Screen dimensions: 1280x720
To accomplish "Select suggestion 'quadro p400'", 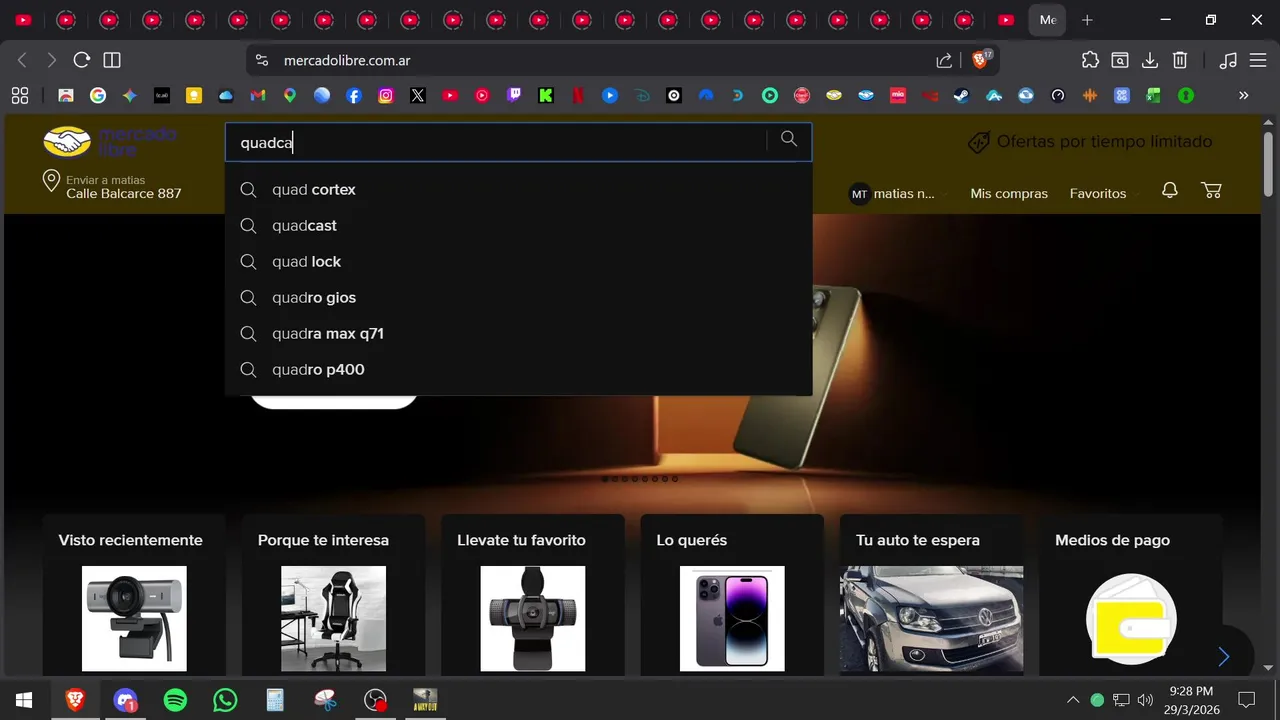I will [518, 370].
